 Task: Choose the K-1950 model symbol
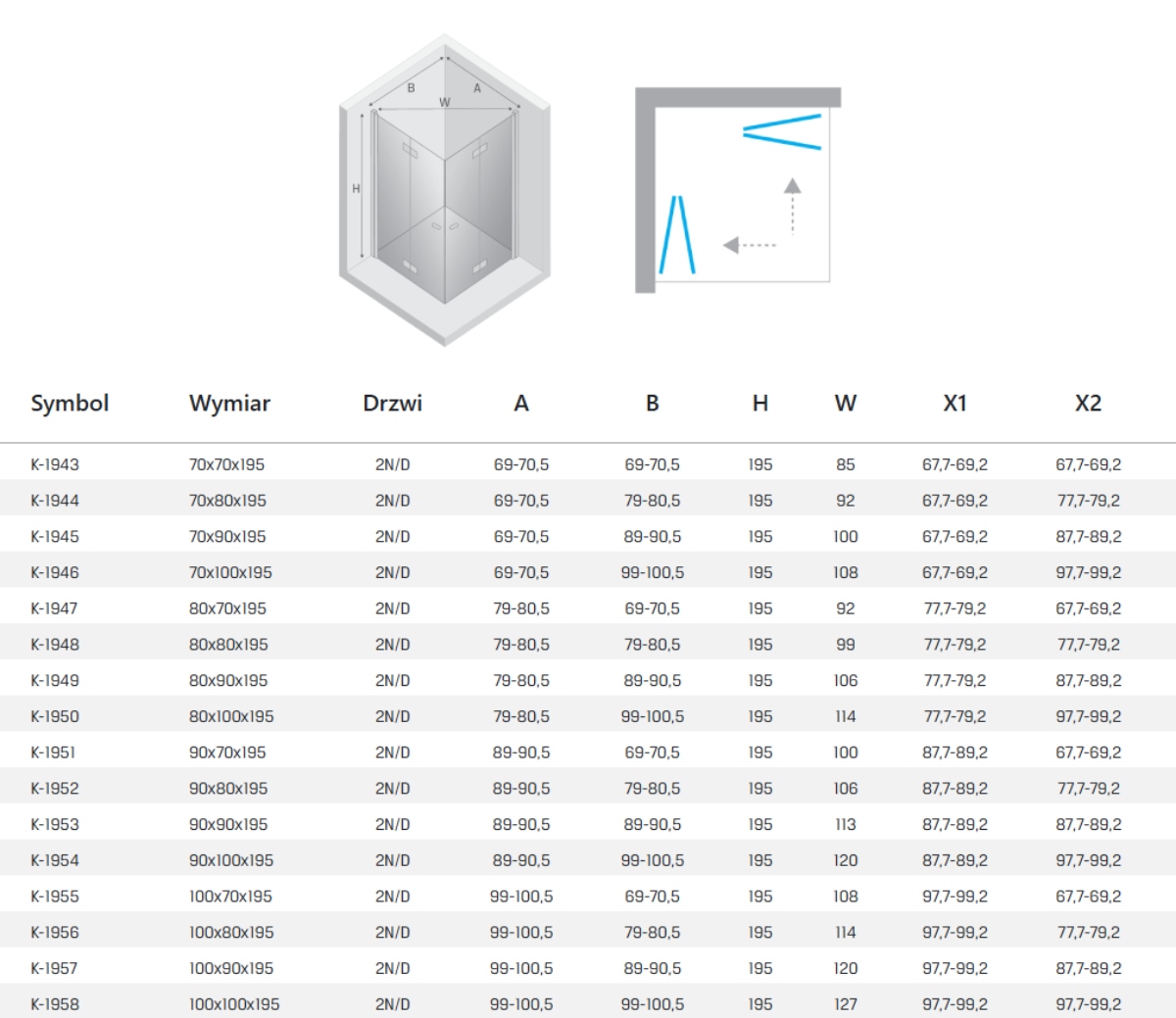pos(55,716)
